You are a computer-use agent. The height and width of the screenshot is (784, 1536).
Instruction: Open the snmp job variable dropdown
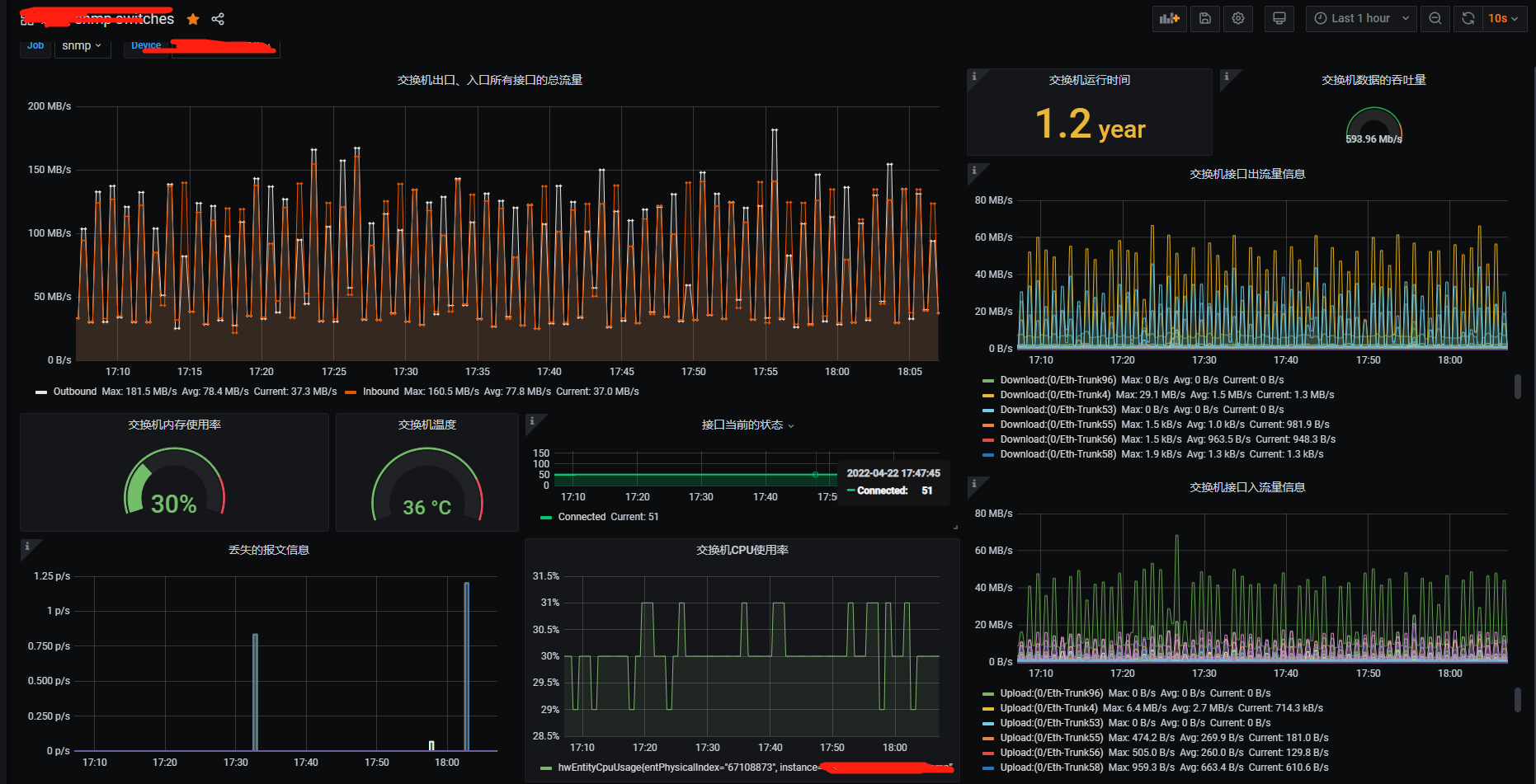pos(82,46)
